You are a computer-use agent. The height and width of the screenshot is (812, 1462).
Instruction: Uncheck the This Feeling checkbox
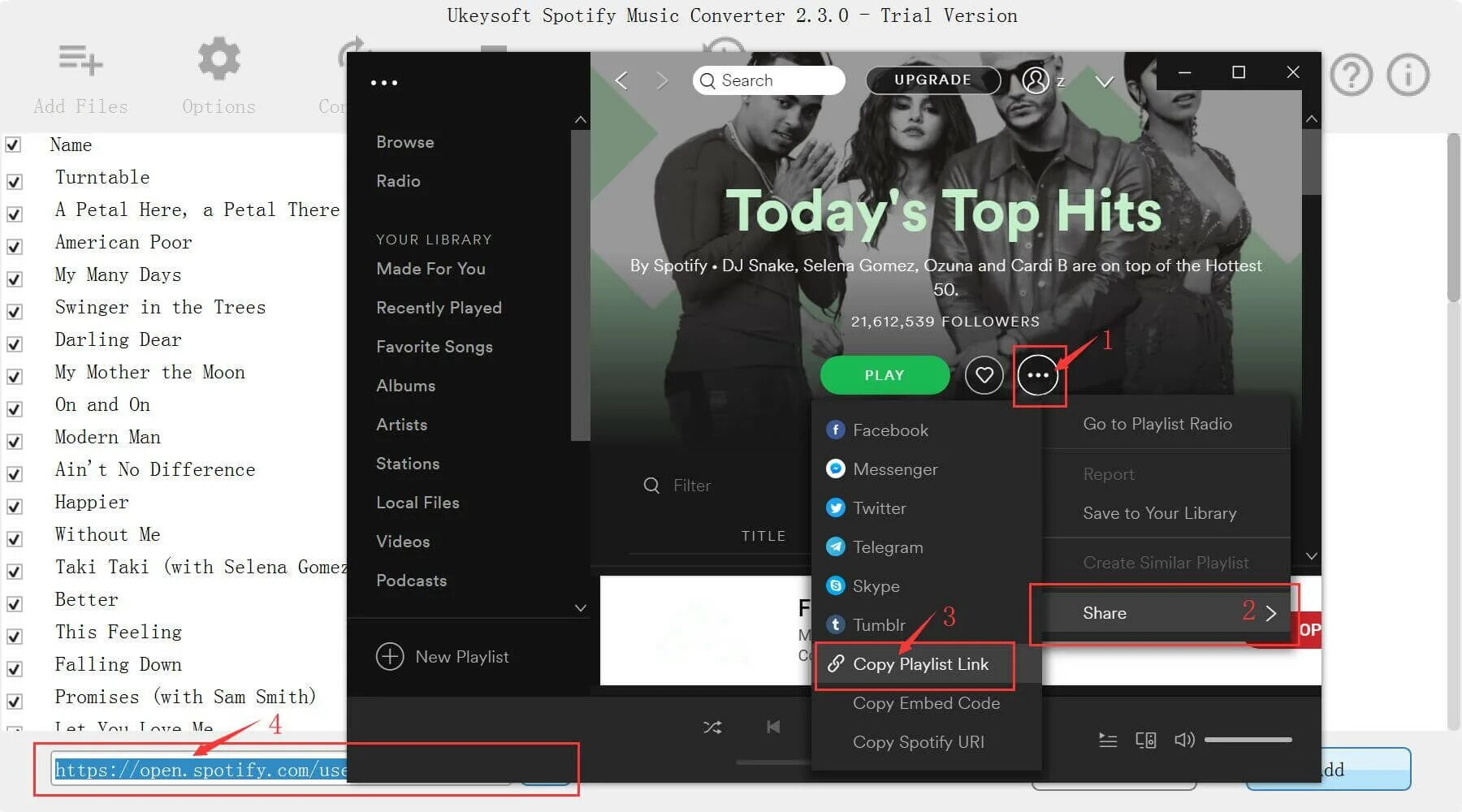click(x=14, y=637)
